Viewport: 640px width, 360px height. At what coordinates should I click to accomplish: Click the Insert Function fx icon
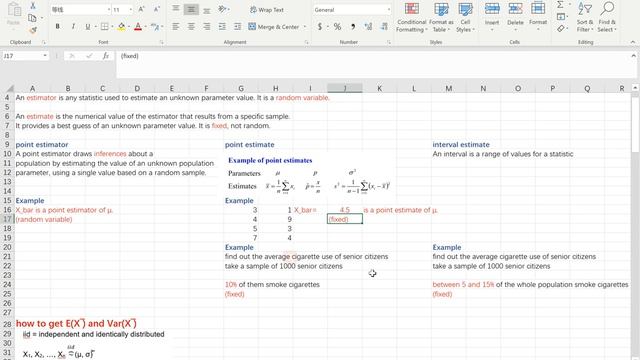[x=105, y=56]
